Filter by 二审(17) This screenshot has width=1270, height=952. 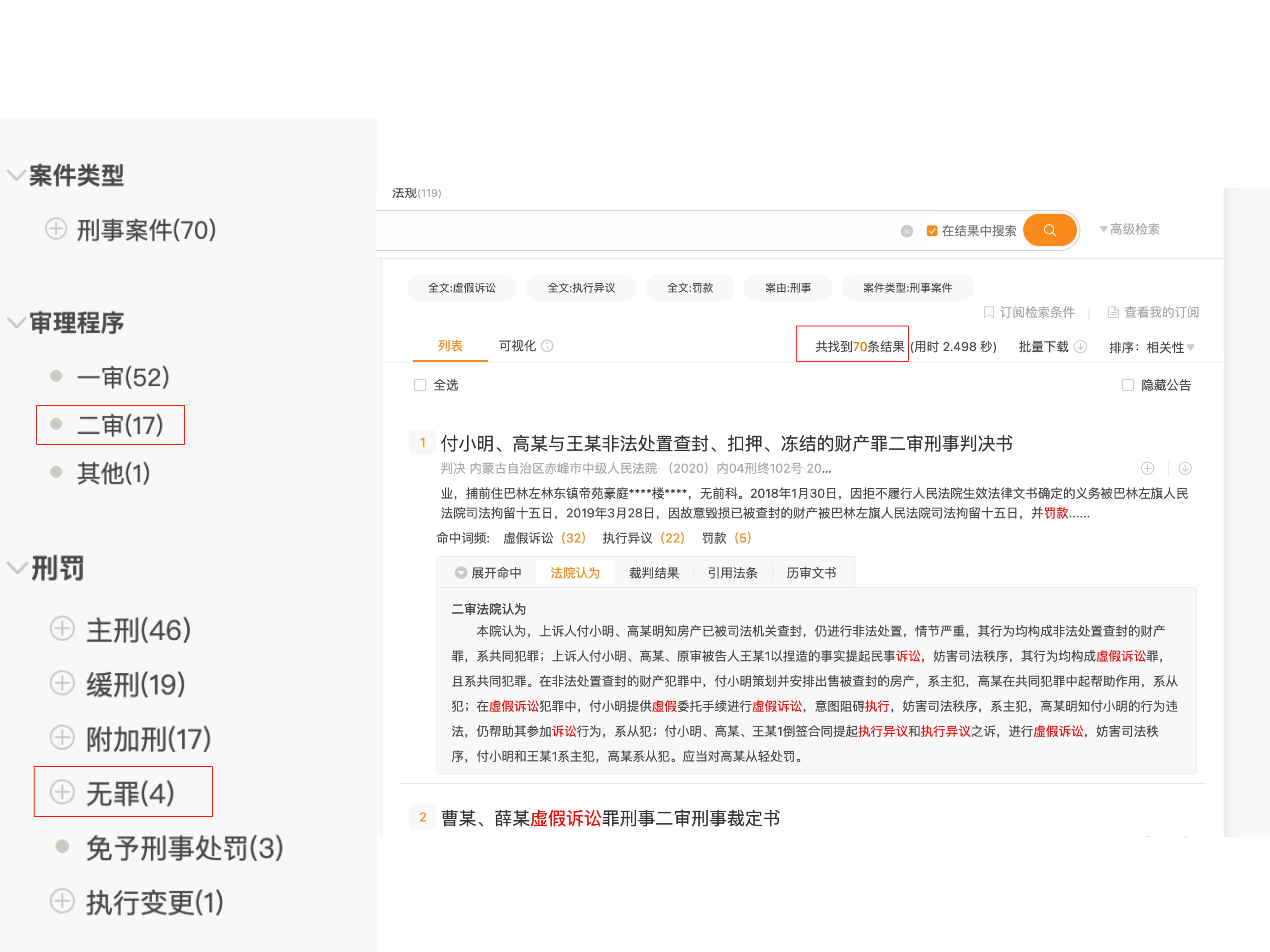coord(120,425)
